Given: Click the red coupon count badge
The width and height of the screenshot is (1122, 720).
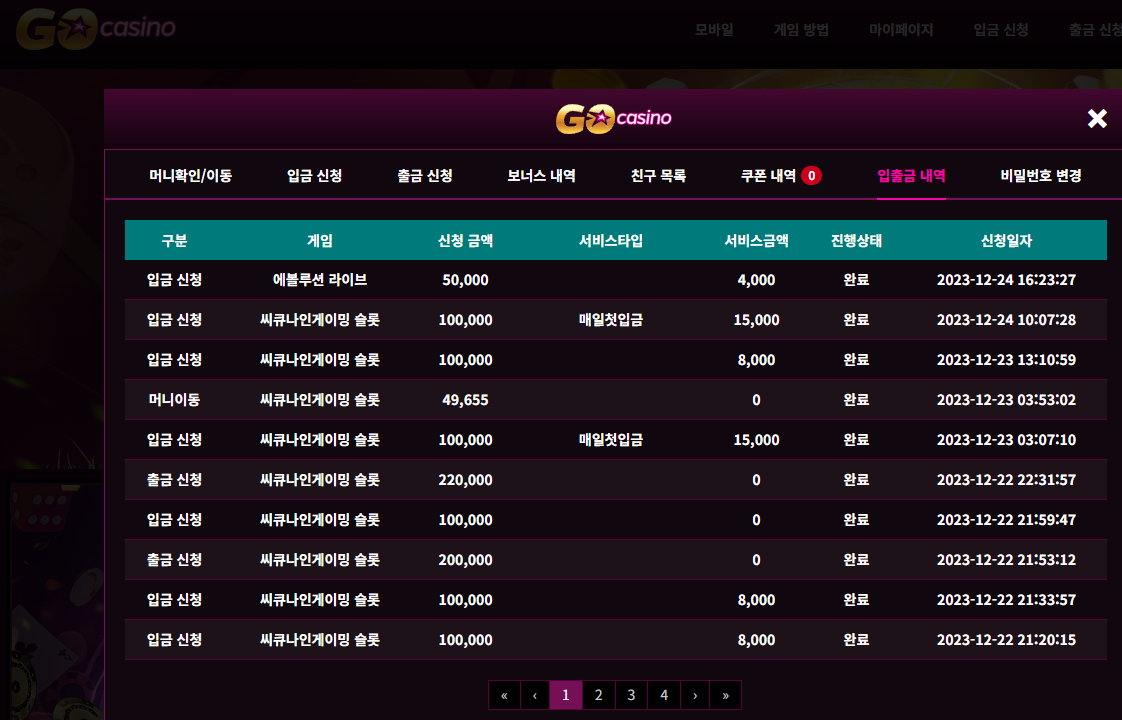Looking at the screenshot, I should coord(811,175).
